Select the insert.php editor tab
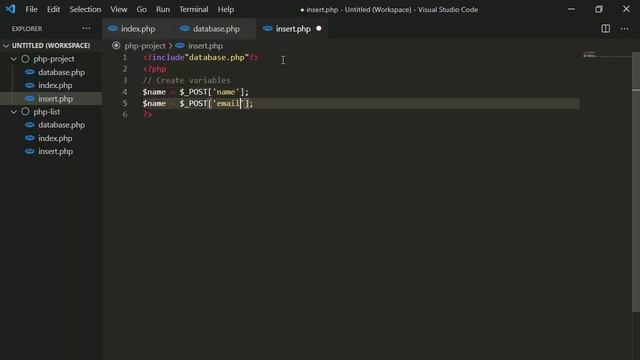The height and width of the screenshot is (360, 640). [293, 29]
